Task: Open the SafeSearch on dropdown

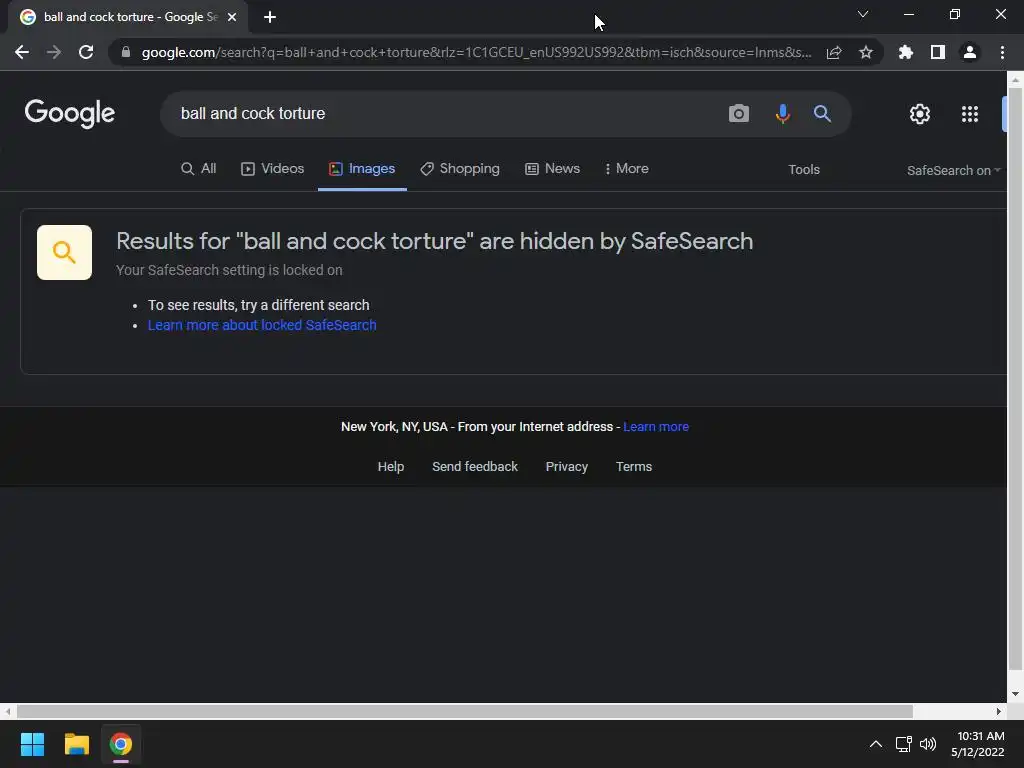Action: (953, 170)
